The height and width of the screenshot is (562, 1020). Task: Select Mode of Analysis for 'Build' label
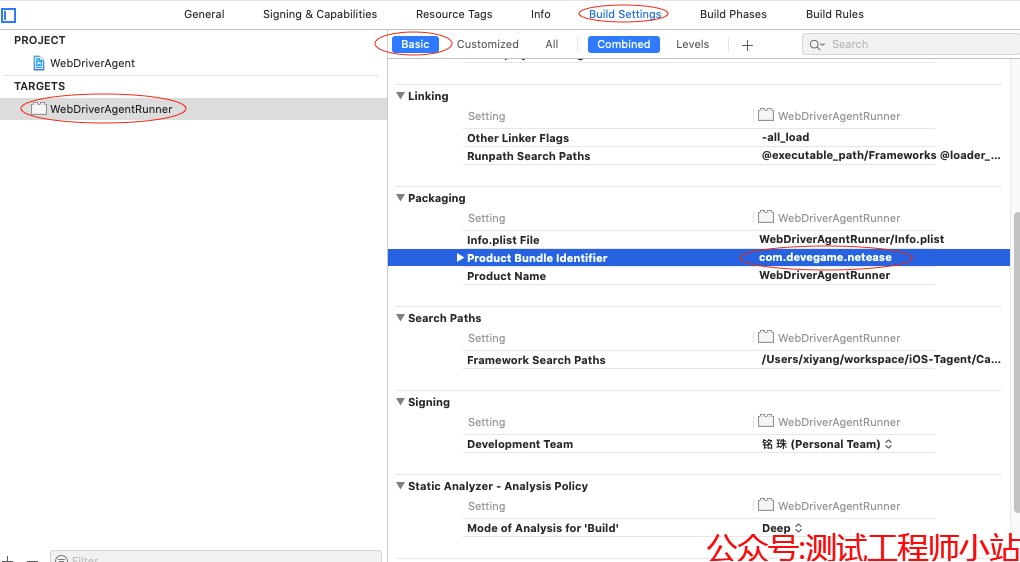(x=543, y=528)
